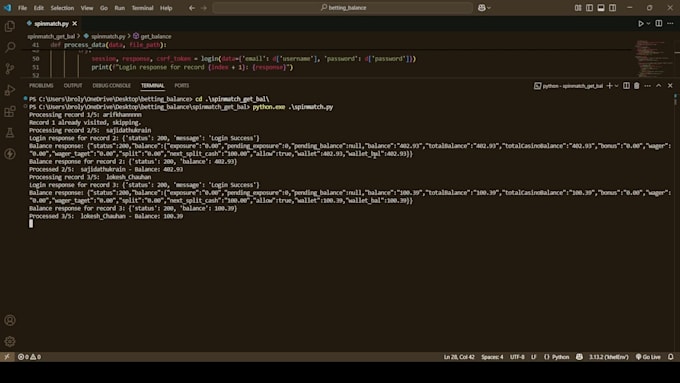Go forward with the navigation arrow
This screenshot has height=383, width=680.
204,8
